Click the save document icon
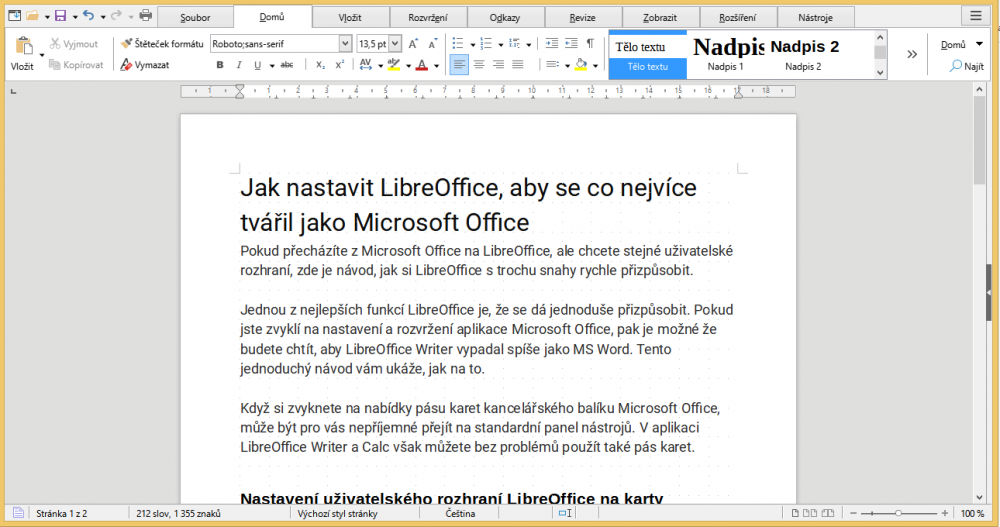 coord(61,16)
